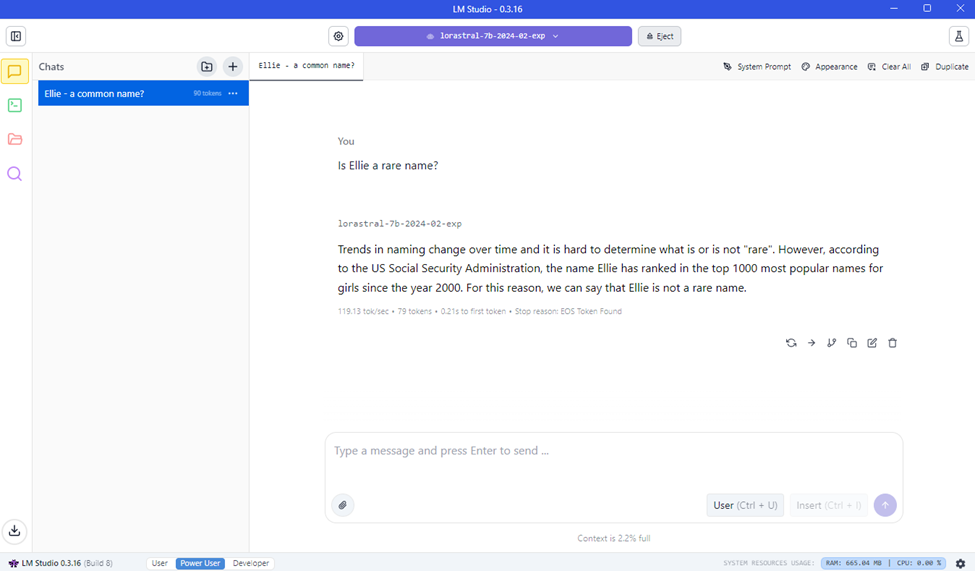Image resolution: width=975 pixels, height=571 pixels.
Task: Switch to Developer mode
Action: pos(251,563)
